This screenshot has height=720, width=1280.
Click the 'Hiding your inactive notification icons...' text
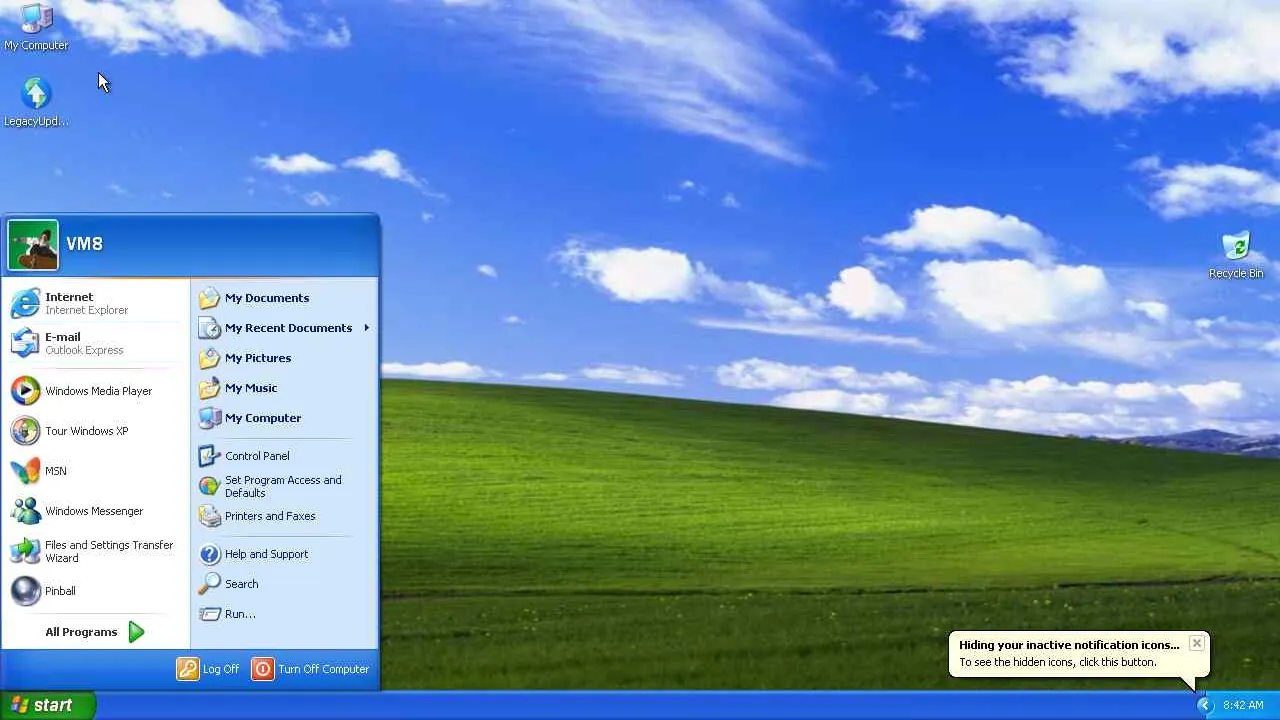coord(1069,645)
